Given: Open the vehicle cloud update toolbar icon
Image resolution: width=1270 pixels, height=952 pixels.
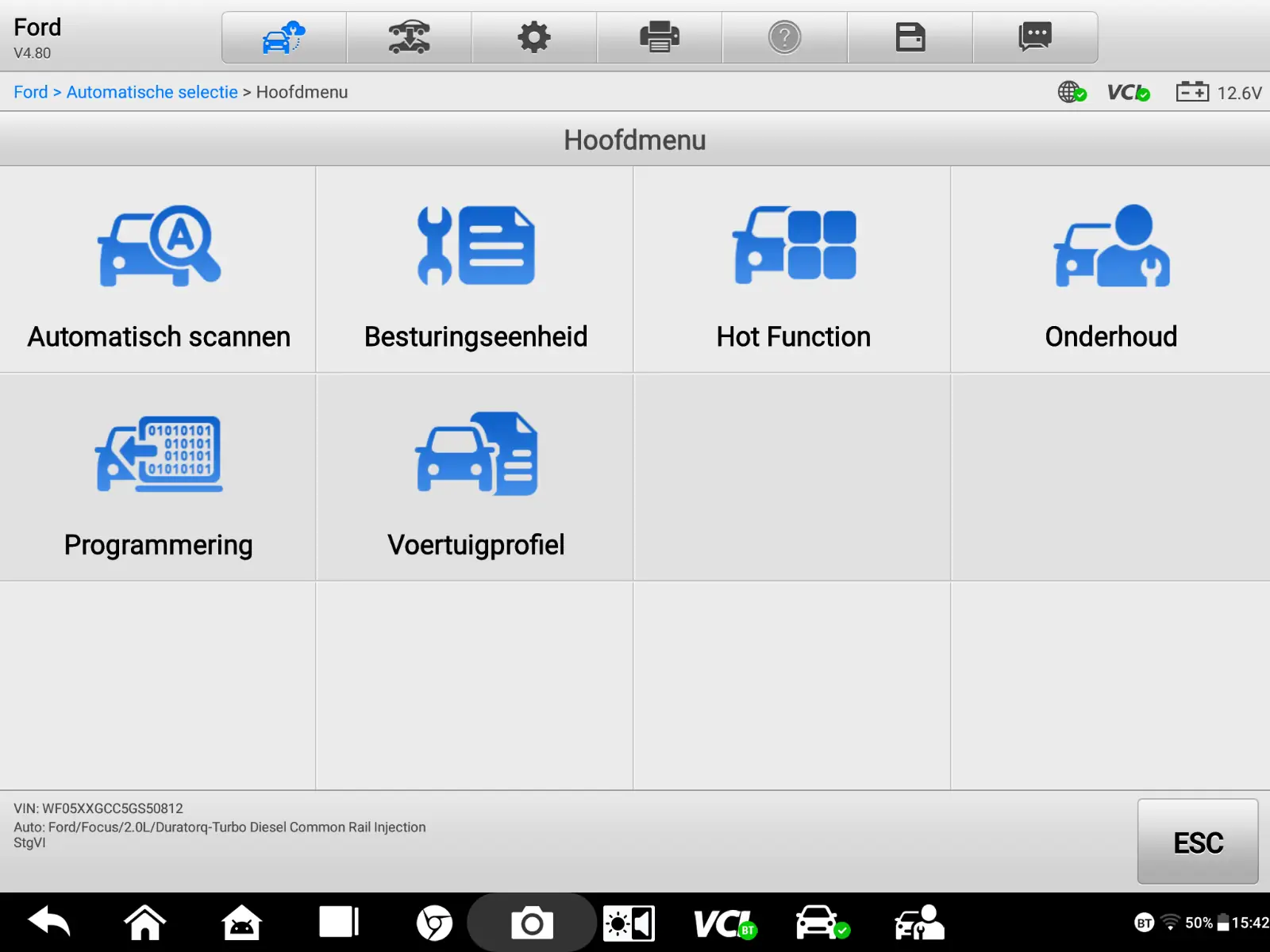Looking at the screenshot, I should click(283, 37).
